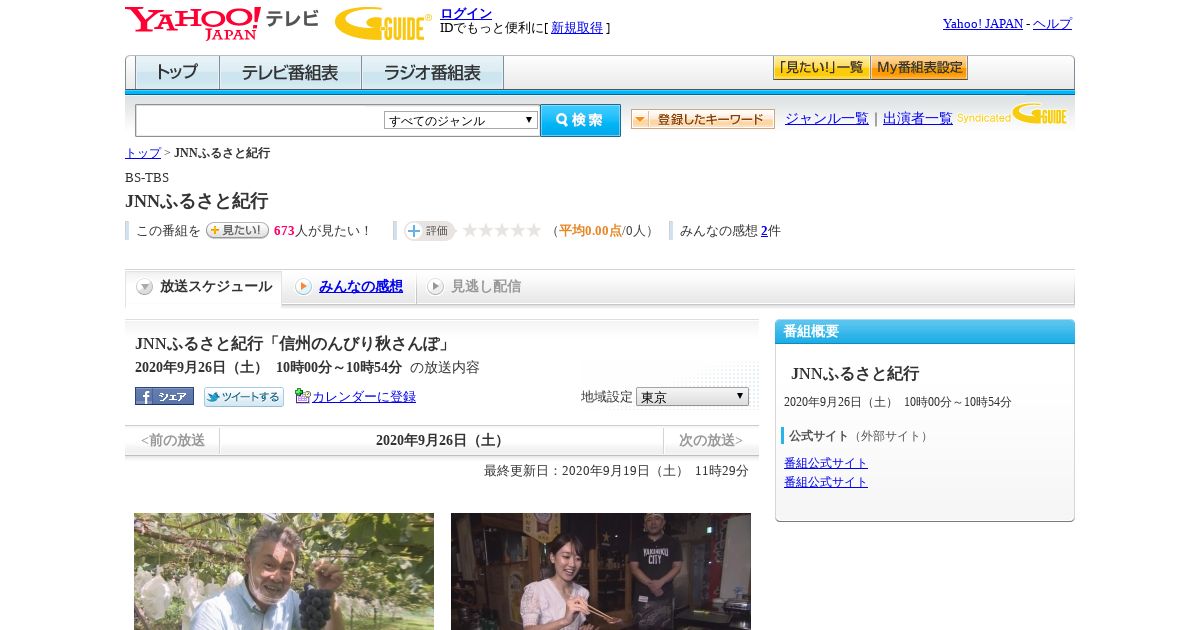Open thumbnail of man holding grapes
The image size is (1200, 630).
pos(284,571)
